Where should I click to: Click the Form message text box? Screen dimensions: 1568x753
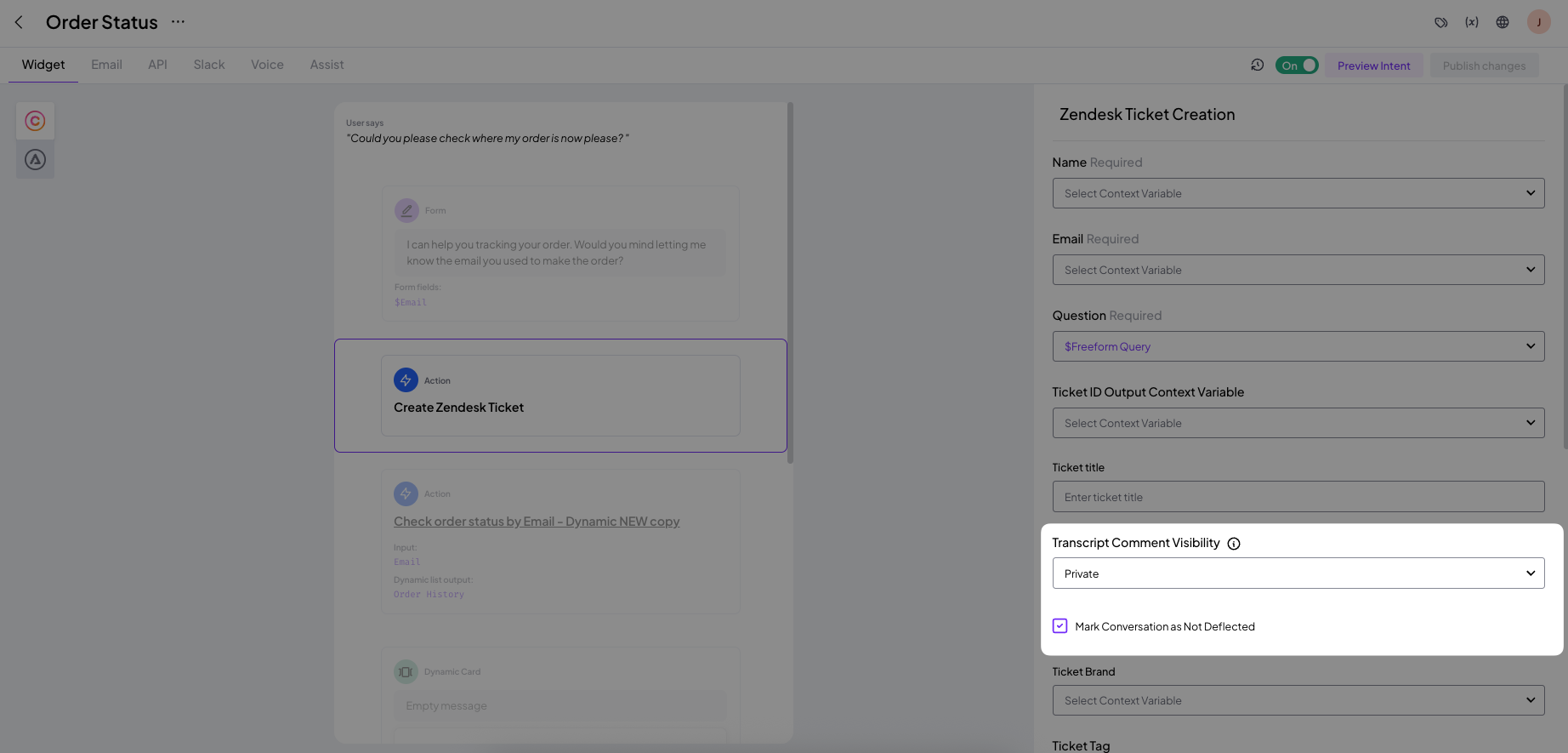560,253
